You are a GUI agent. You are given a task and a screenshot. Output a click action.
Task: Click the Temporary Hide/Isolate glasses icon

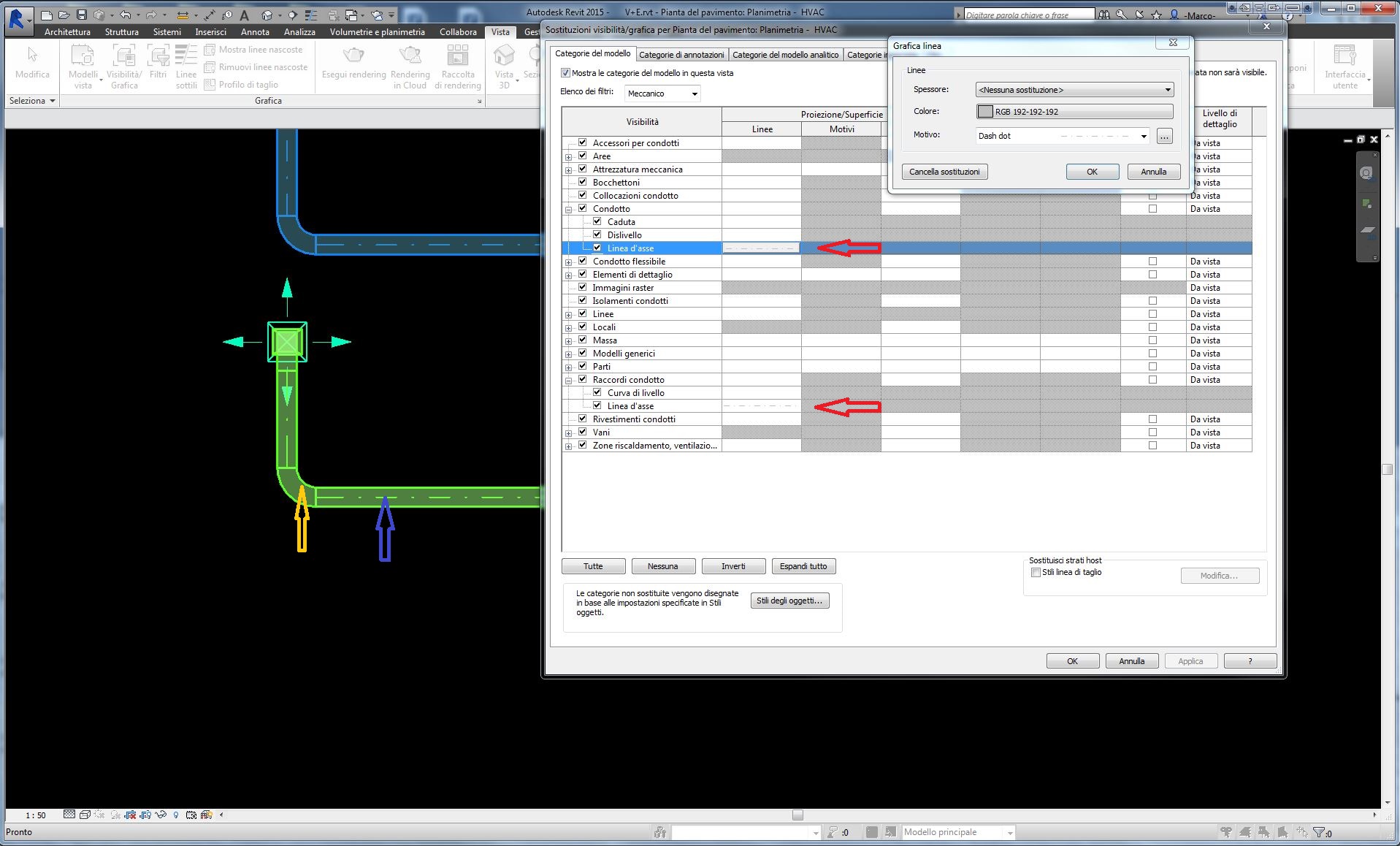tap(160, 815)
